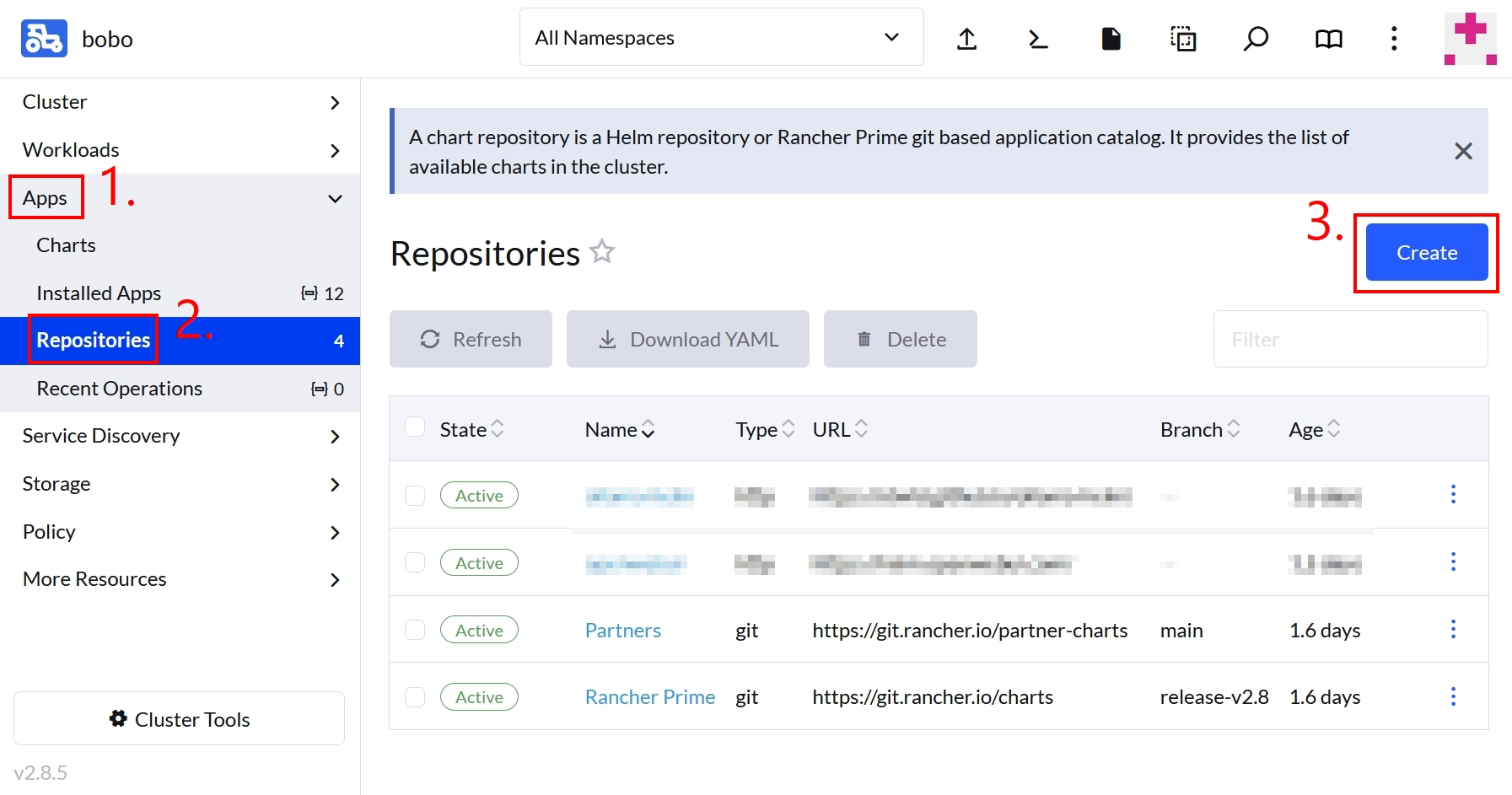The image size is (1512, 795).
Task: Expand the Service Discovery section
Action: (180, 436)
